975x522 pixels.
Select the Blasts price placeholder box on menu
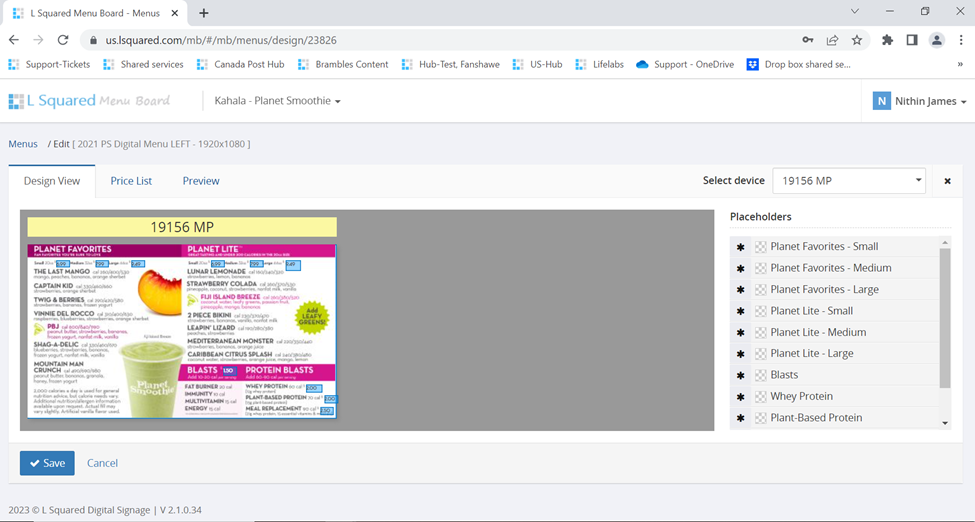[x=228, y=371]
